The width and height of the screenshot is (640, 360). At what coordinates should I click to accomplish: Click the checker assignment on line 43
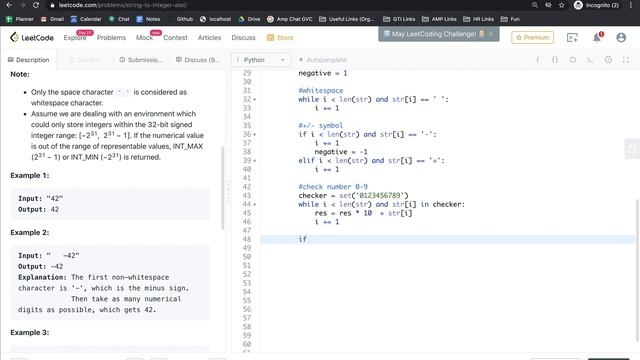[x=353, y=196]
